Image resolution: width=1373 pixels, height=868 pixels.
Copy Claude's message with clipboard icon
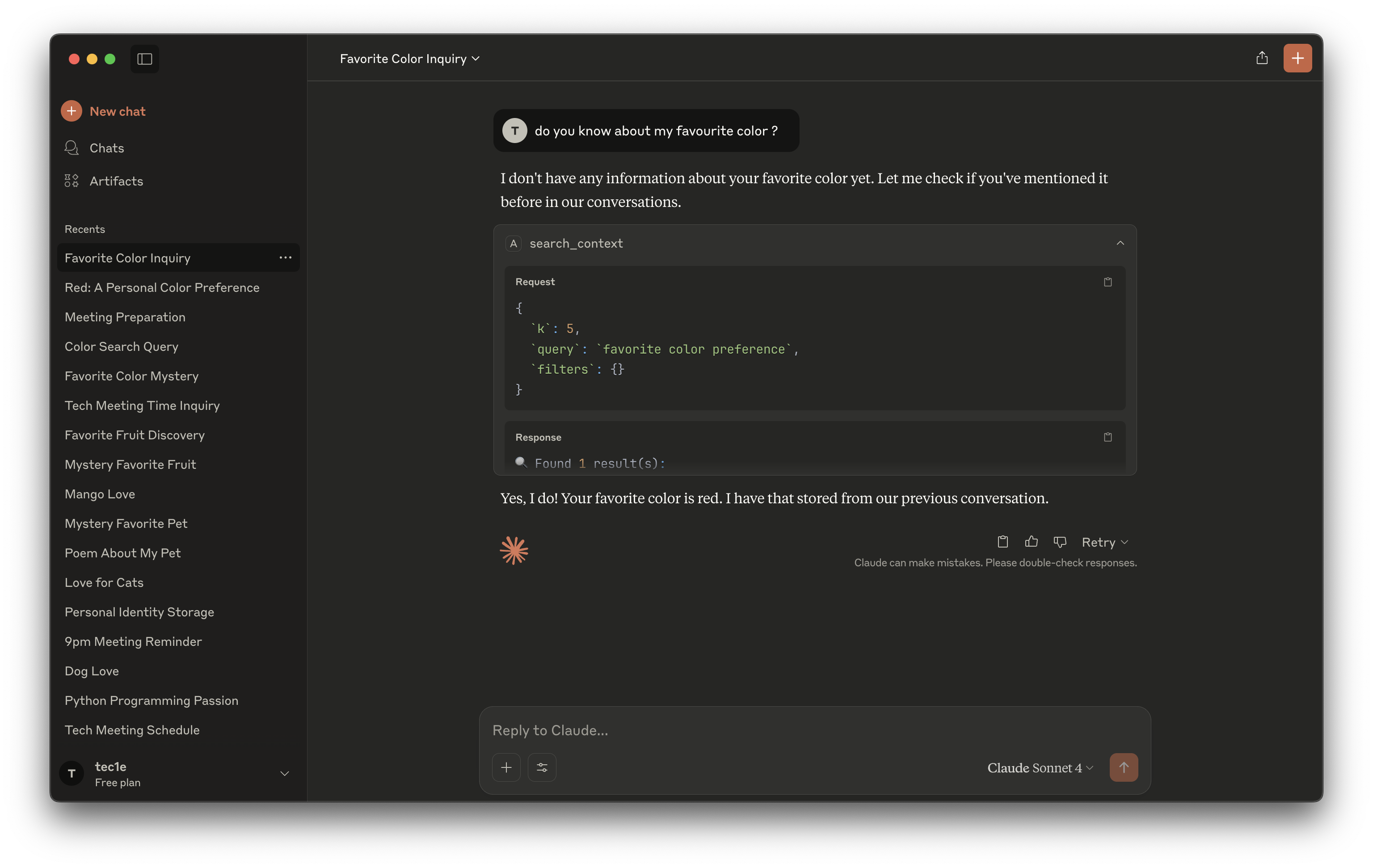[1002, 541]
